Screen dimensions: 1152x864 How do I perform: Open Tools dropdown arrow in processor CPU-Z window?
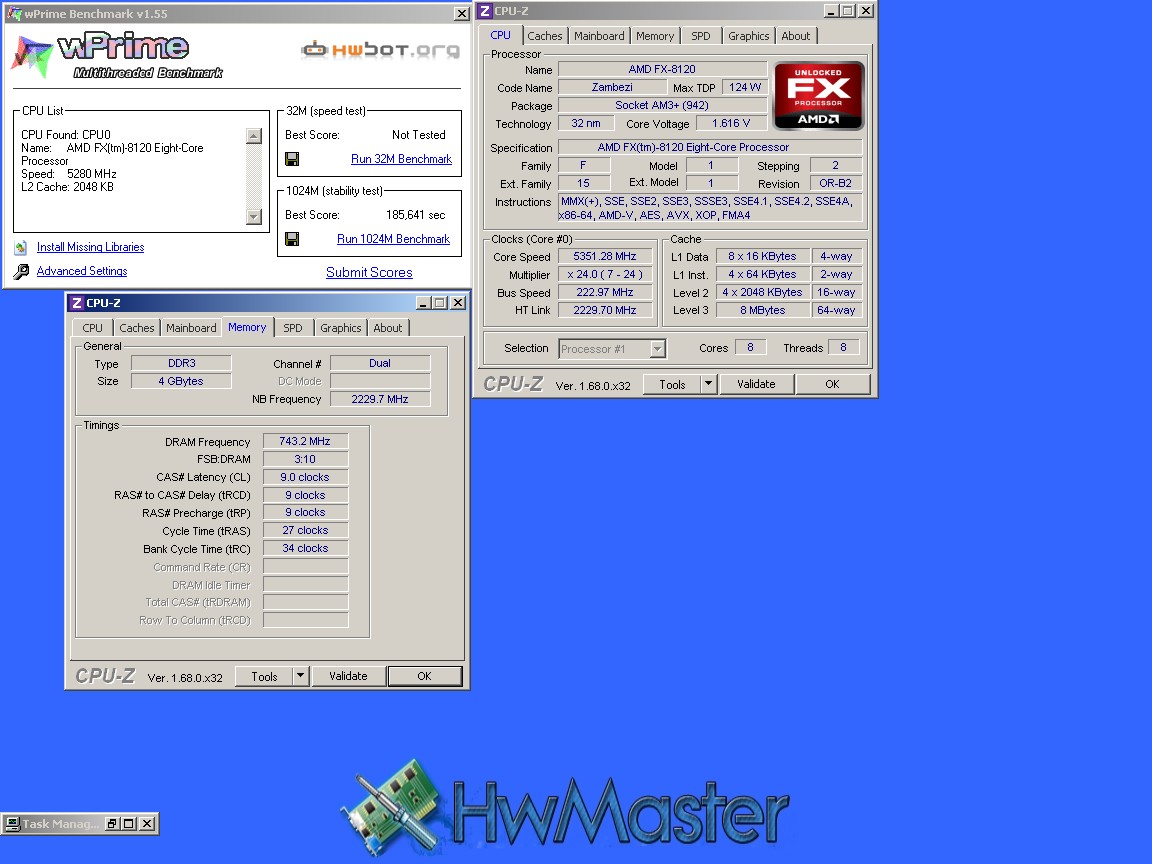coord(708,384)
